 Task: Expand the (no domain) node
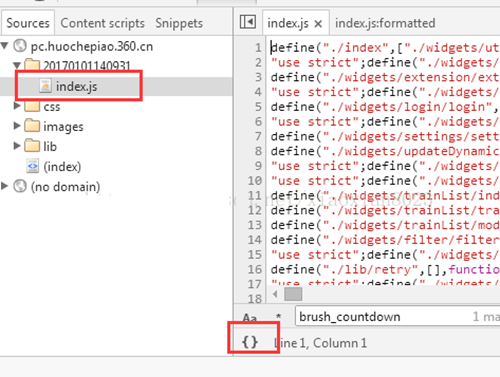pos(4,186)
